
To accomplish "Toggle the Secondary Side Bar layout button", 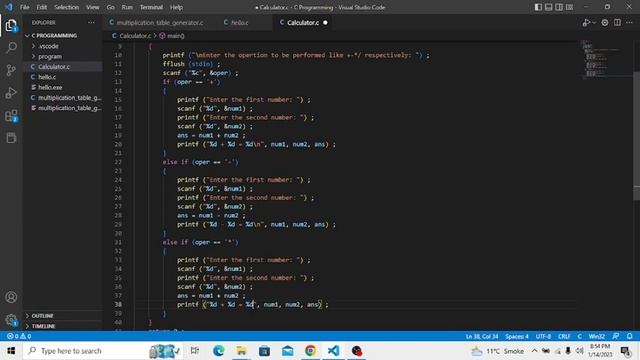I will (559, 7).
